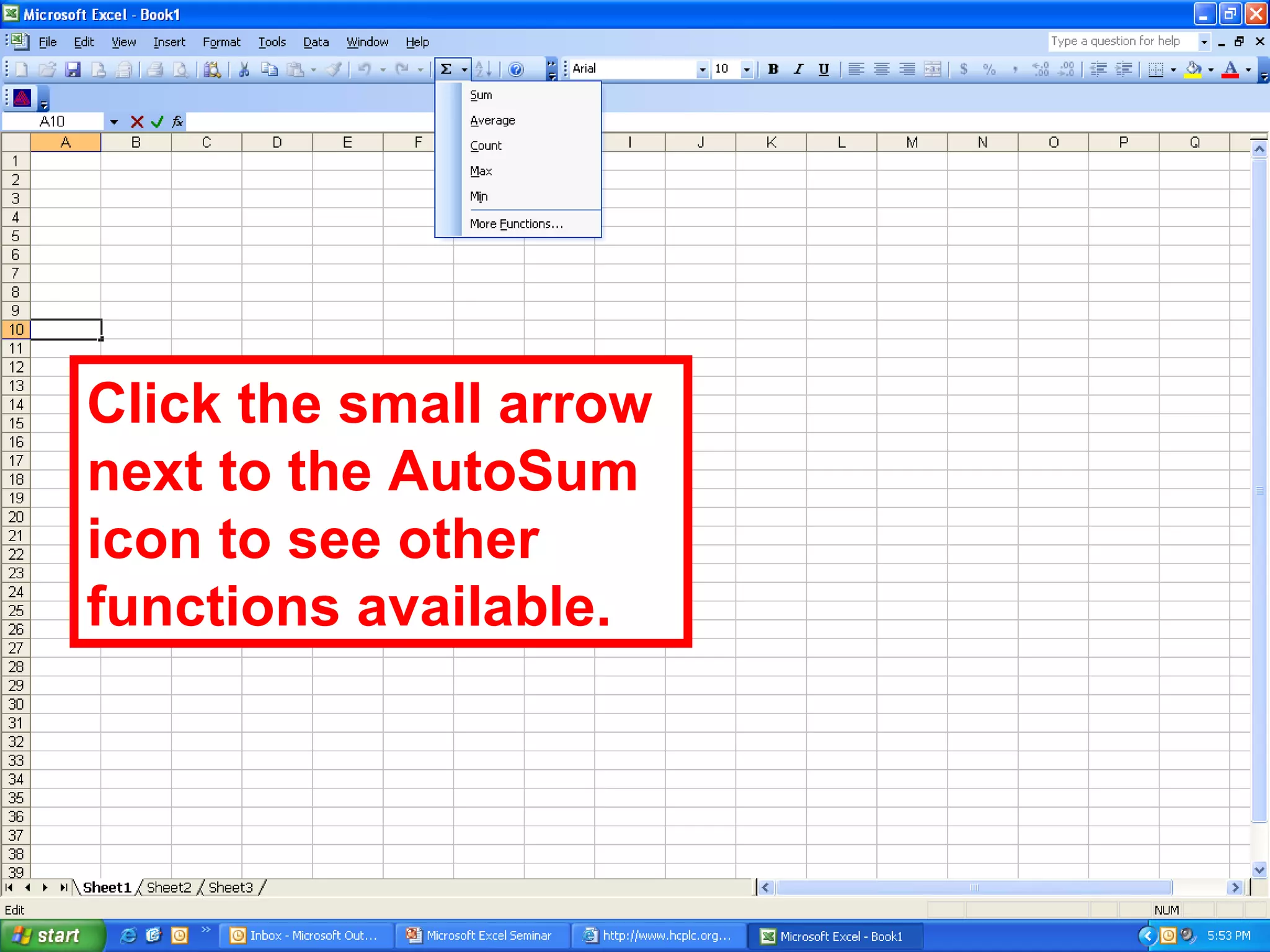This screenshot has height=952, width=1270.
Task: Open Microsoft Excel Help question icon
Action: (515, 69)
